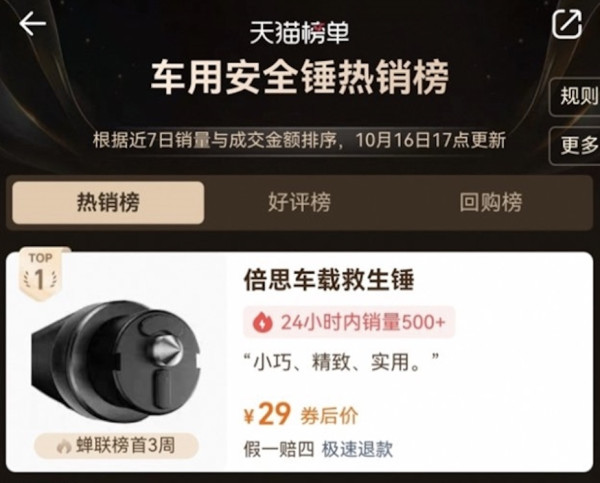Open the 回购榜 tab

pyautogui.click(x=491, y=202)
